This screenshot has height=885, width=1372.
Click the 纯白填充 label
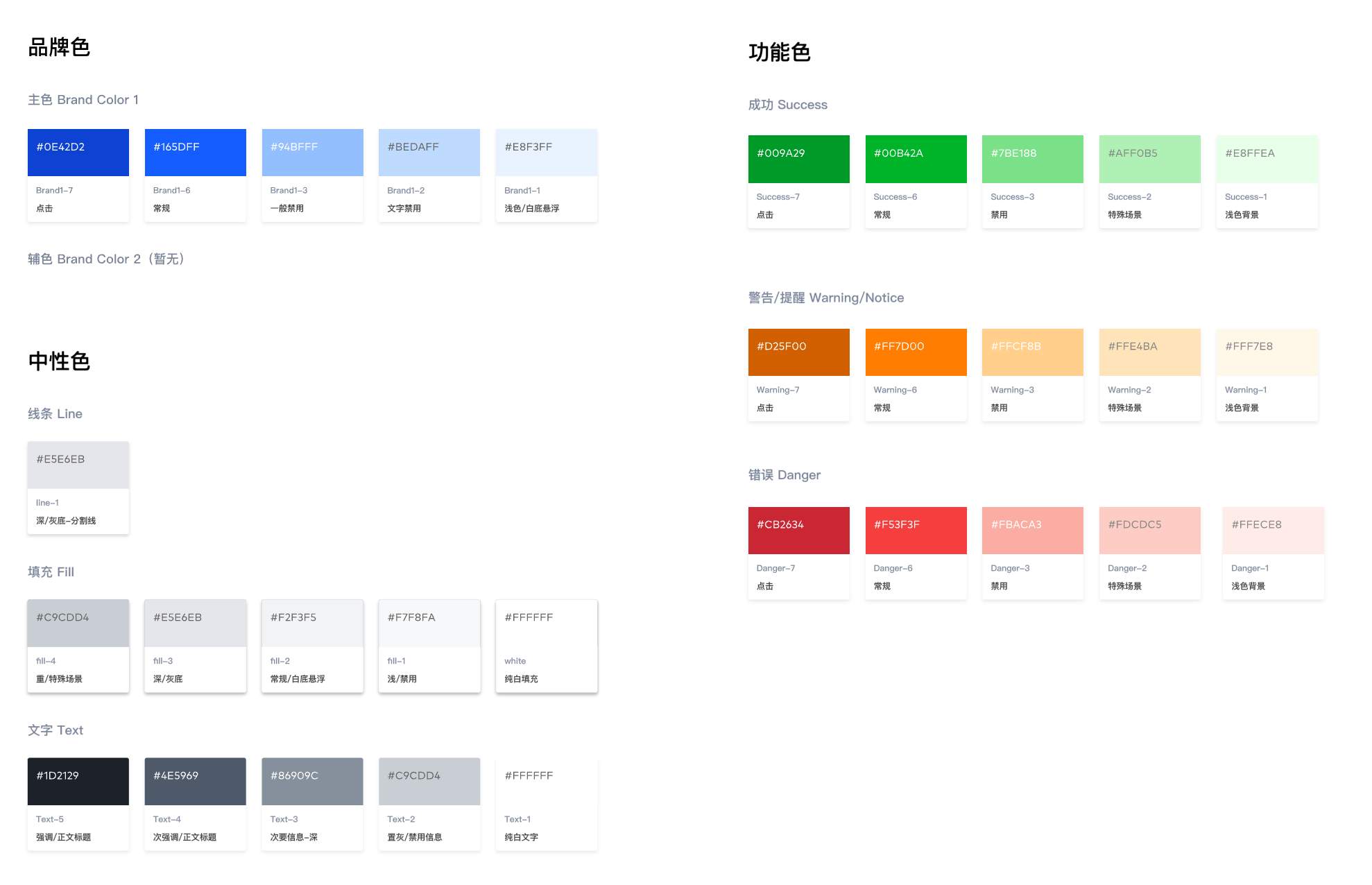pos(522,679)
